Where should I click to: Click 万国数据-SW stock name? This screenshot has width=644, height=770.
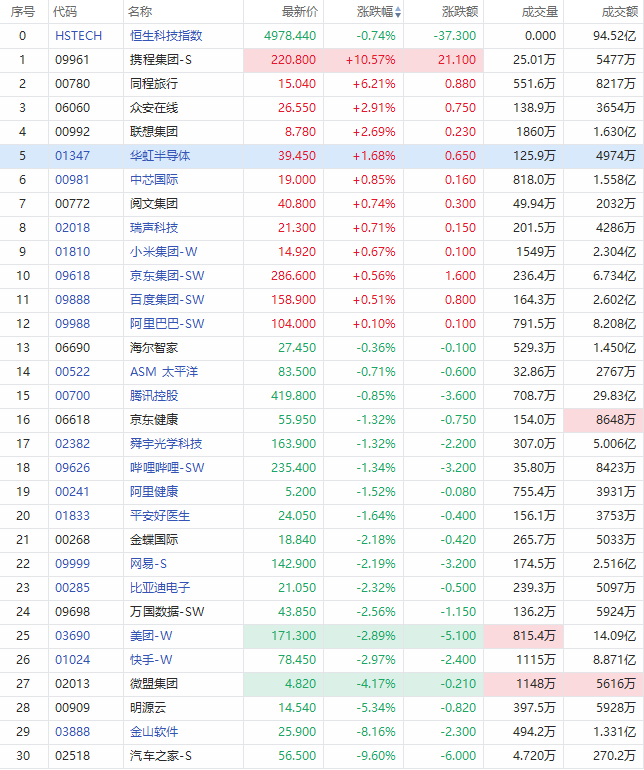tap(167, 612)
